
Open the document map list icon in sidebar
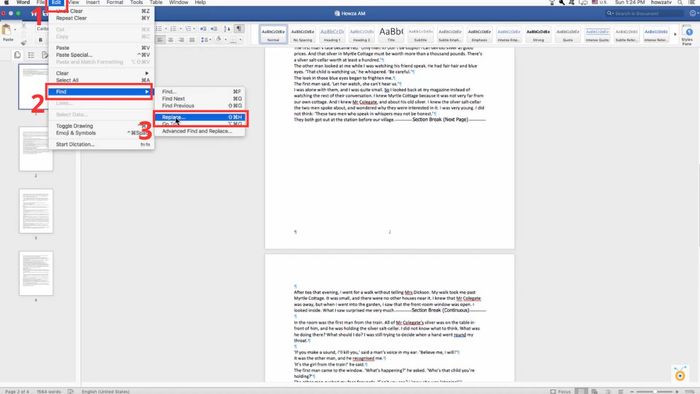coord(31,55)
